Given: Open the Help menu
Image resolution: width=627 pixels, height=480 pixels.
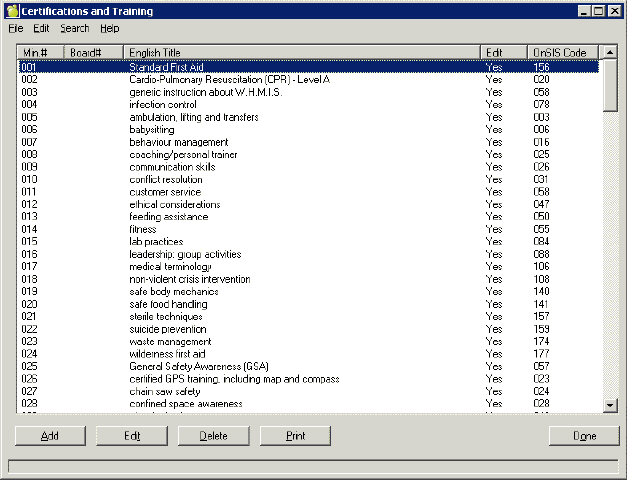Looking at the screenshot, I should tap(109, 29).
